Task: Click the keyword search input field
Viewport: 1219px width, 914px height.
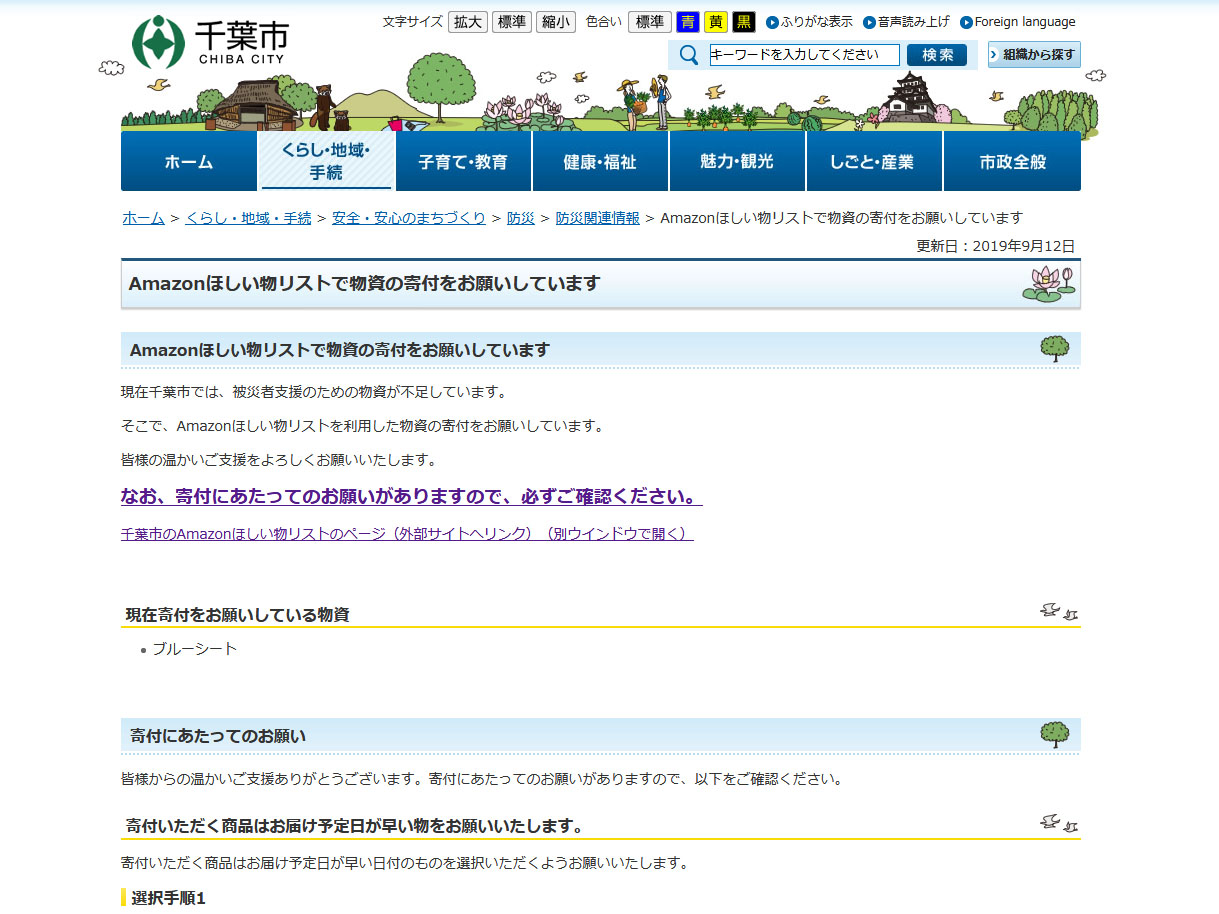Action: [x=804, y=55]
